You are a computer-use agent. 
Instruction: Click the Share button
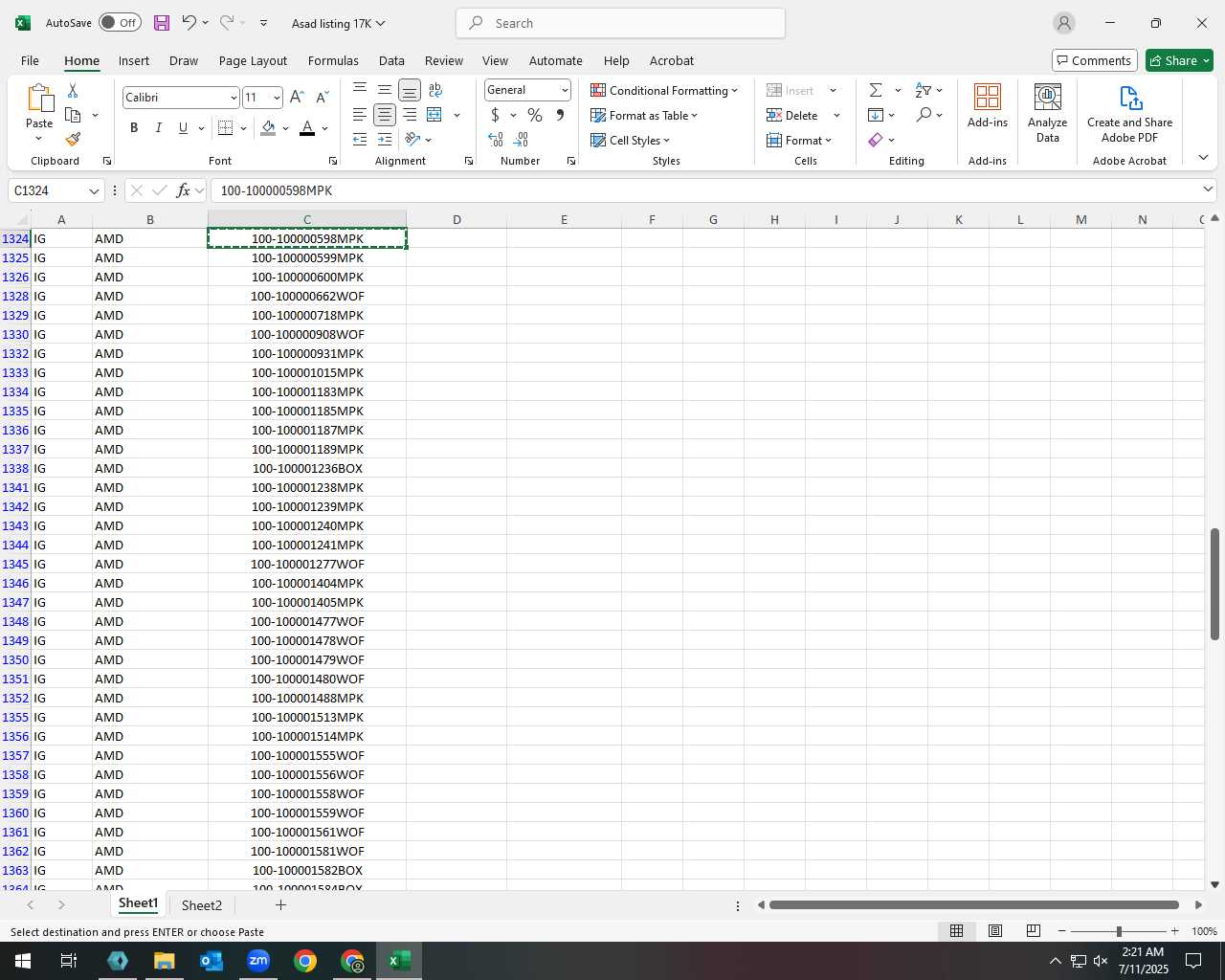coord(1179,60)
